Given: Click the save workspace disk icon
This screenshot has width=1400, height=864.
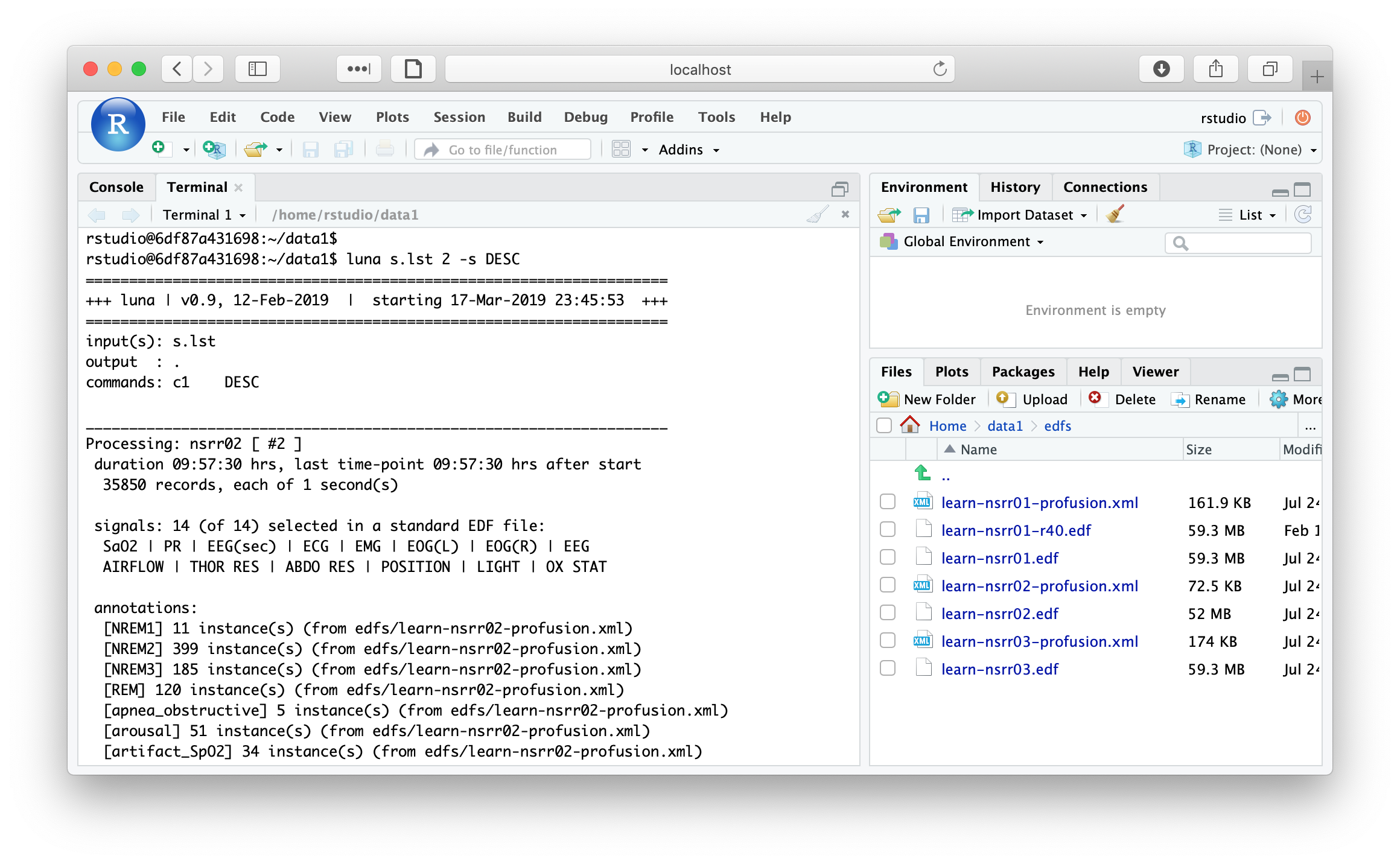Looking at the screenshot, I should [921, 215].
